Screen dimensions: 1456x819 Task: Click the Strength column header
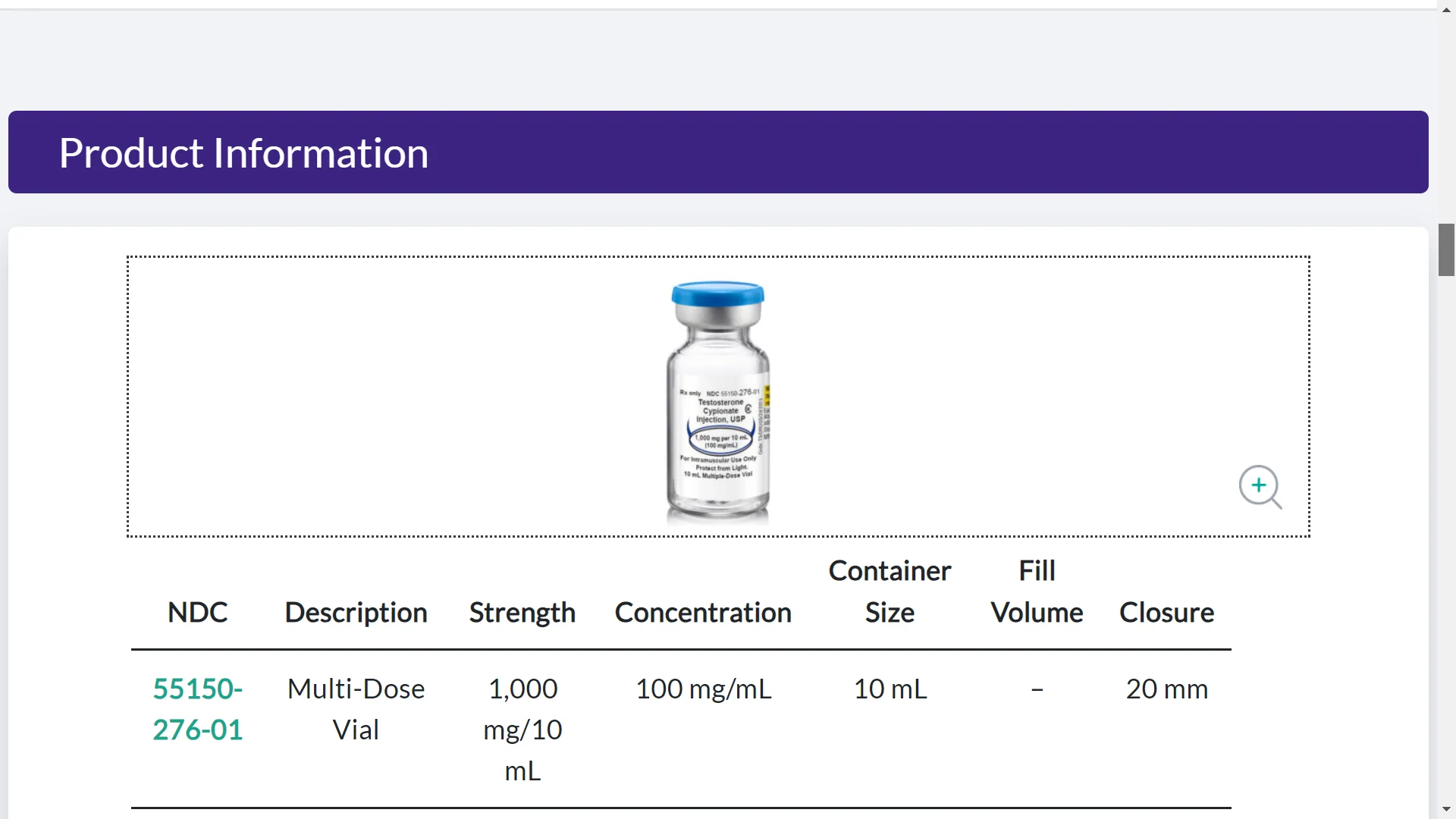pos(522,612)
